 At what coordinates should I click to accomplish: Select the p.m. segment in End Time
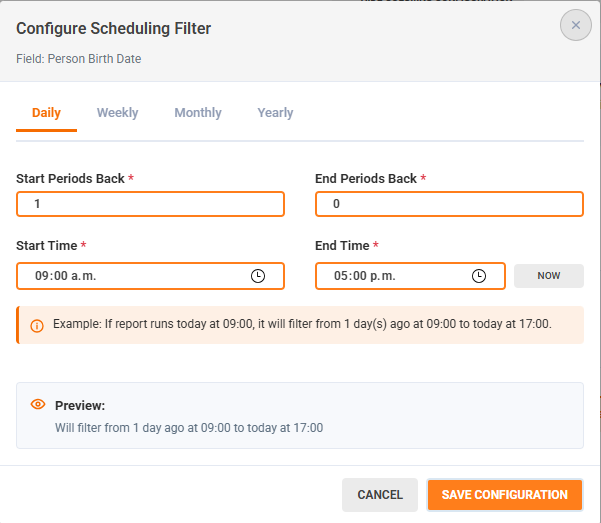pyautogui.click(x=382, y=276)
